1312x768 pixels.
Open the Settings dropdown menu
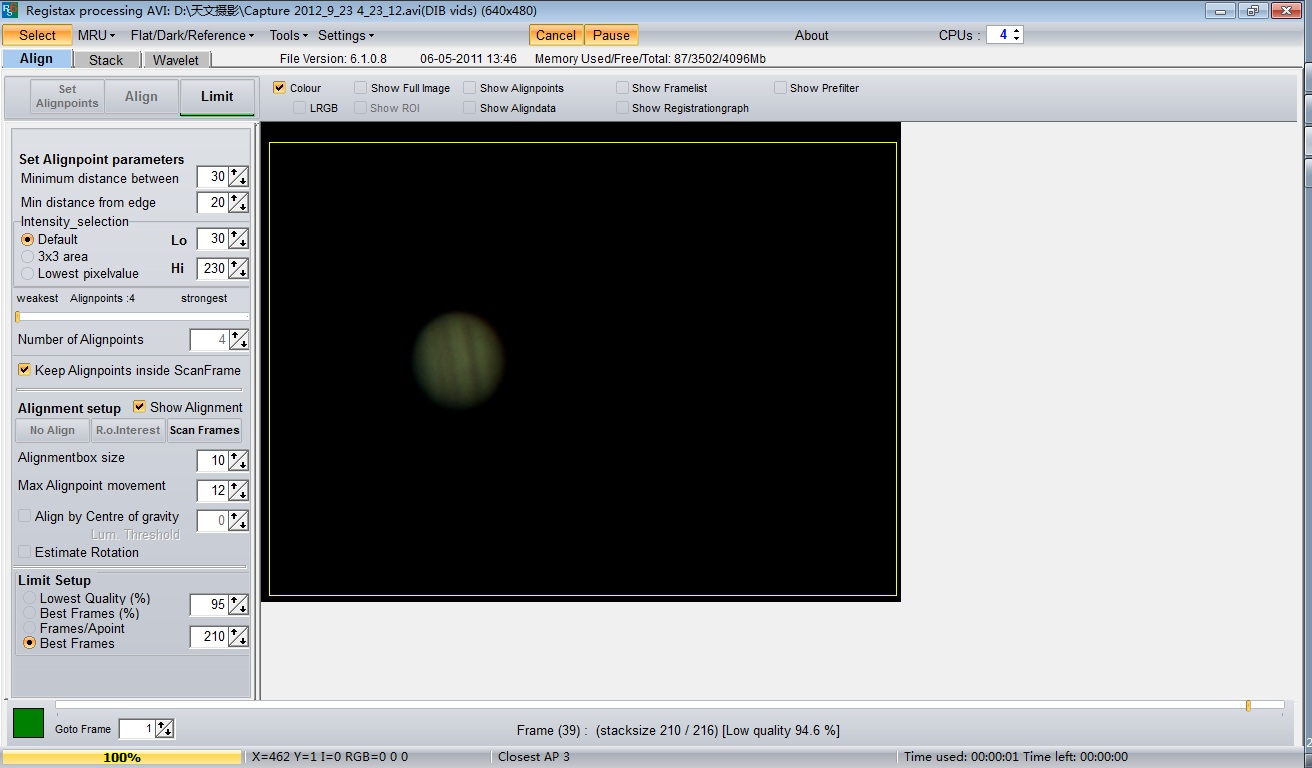[346, 35]
